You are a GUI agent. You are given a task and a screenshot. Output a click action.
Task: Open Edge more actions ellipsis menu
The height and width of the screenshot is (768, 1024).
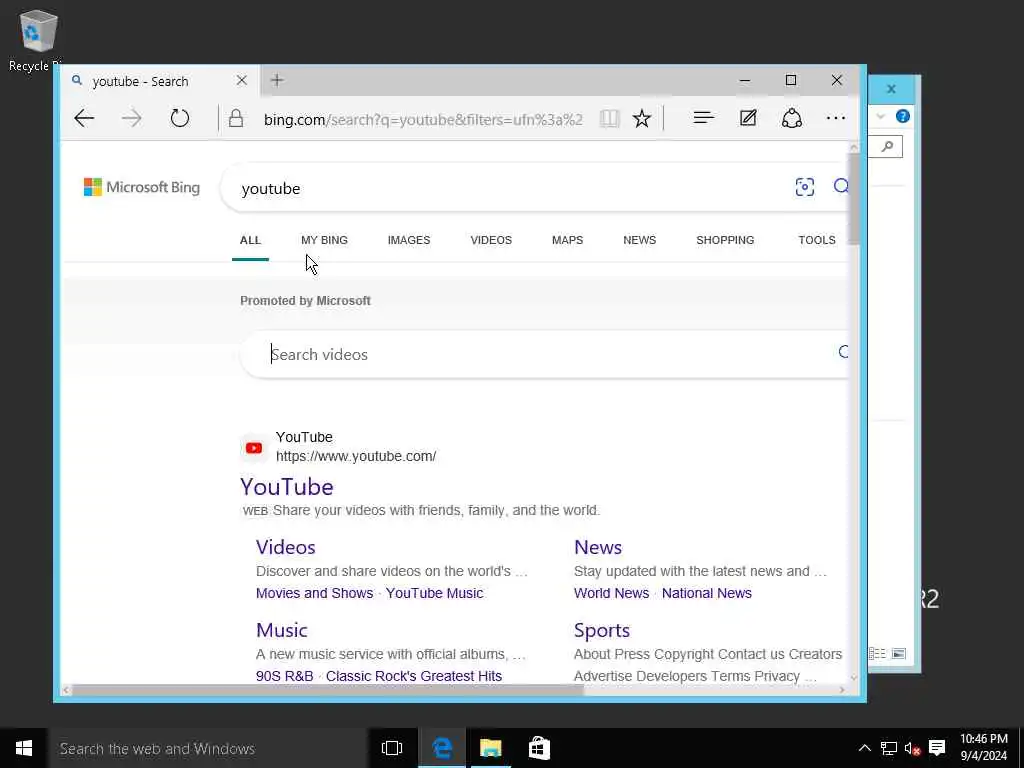click(x=836, y=118)
